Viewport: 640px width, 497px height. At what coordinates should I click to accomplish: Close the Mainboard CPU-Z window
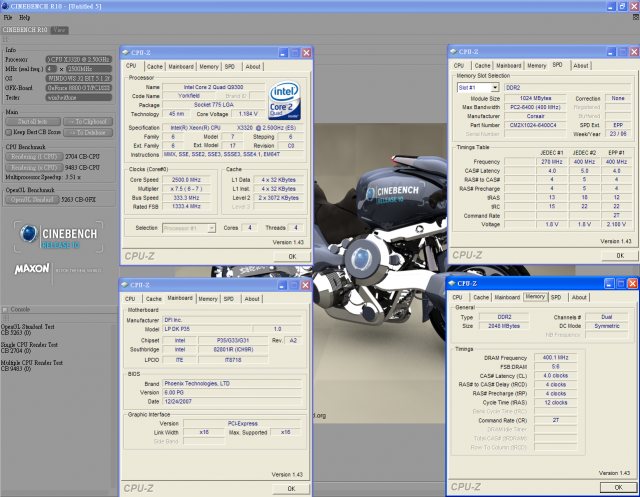305,285
